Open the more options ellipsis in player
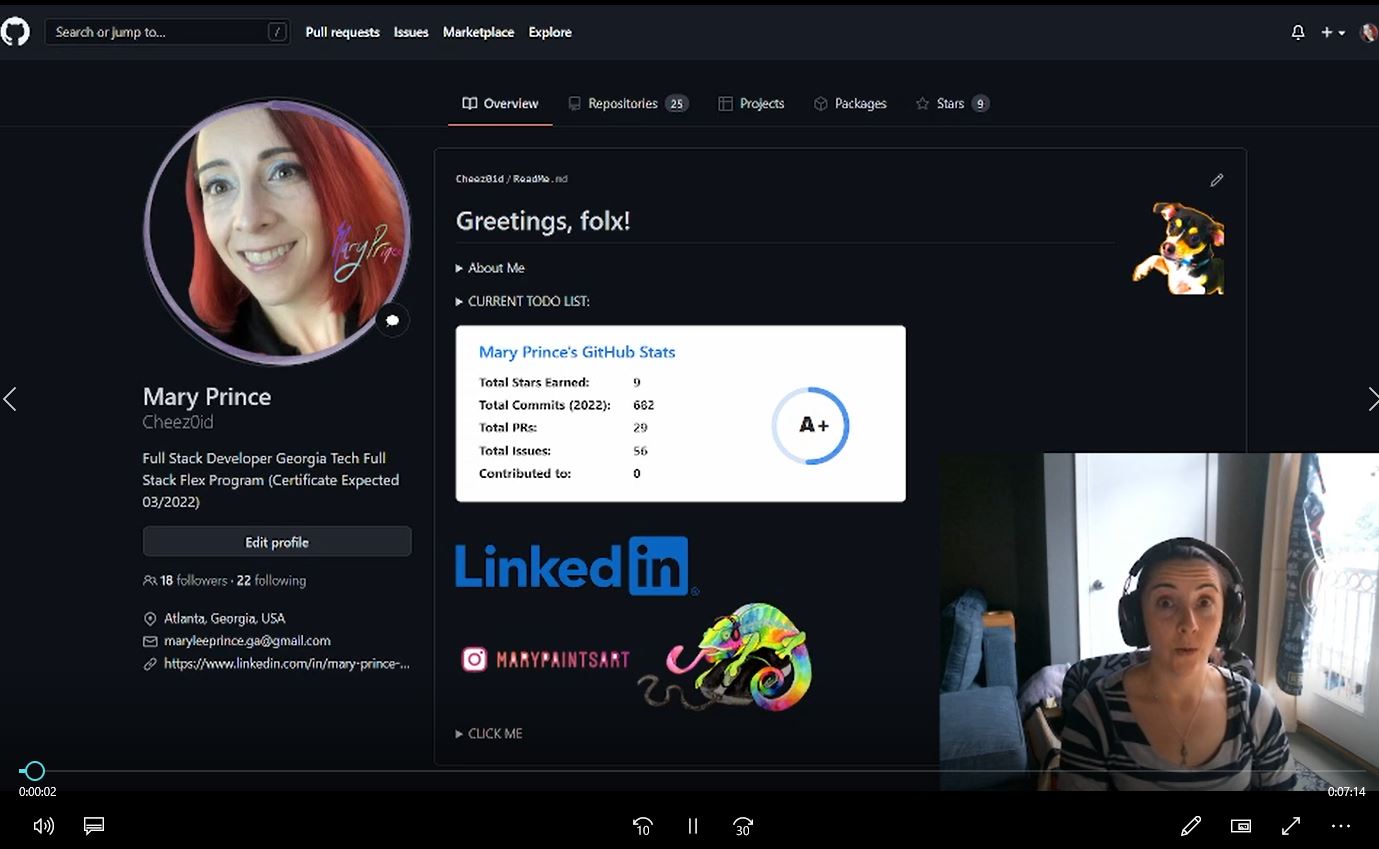The image size is (1379, 849). pyautogui.click(x=1341, y=826)
